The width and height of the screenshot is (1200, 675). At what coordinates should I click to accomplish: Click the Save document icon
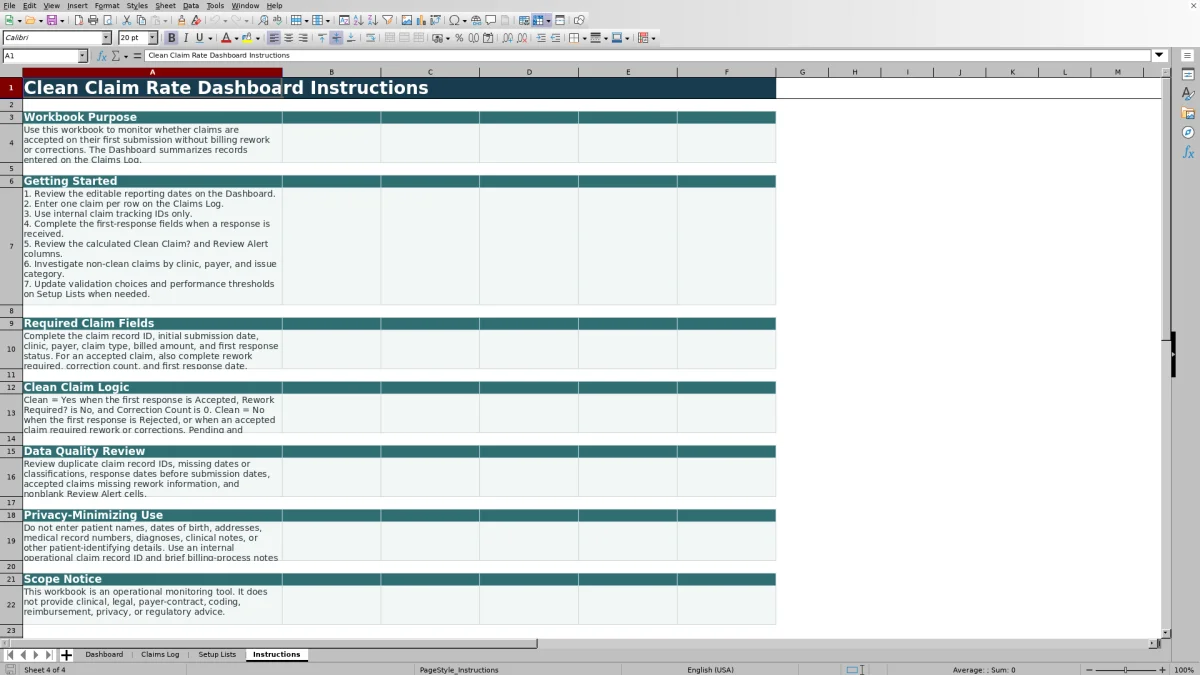(x=50, y=20)
